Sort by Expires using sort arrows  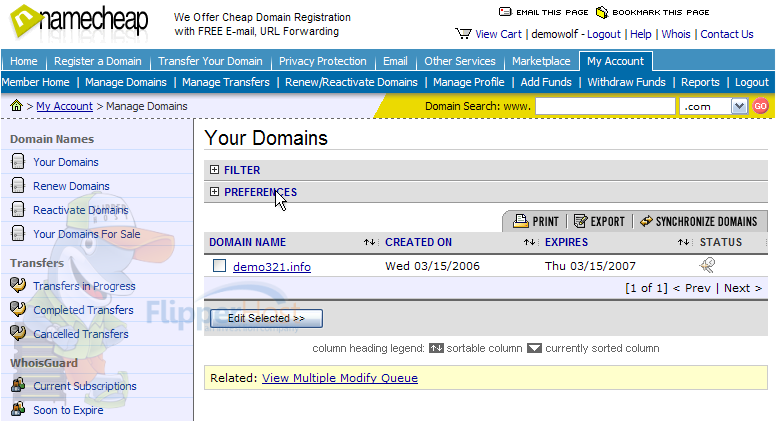coord(683,242)
